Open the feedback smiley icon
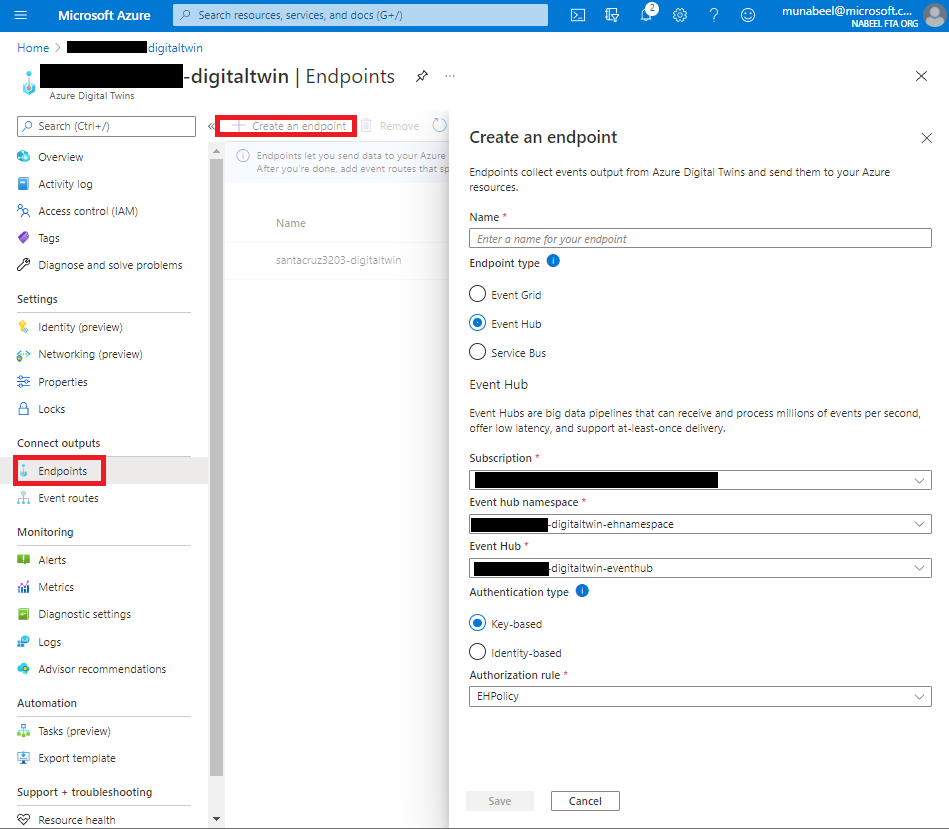The image size is (949, 829). 748,15
